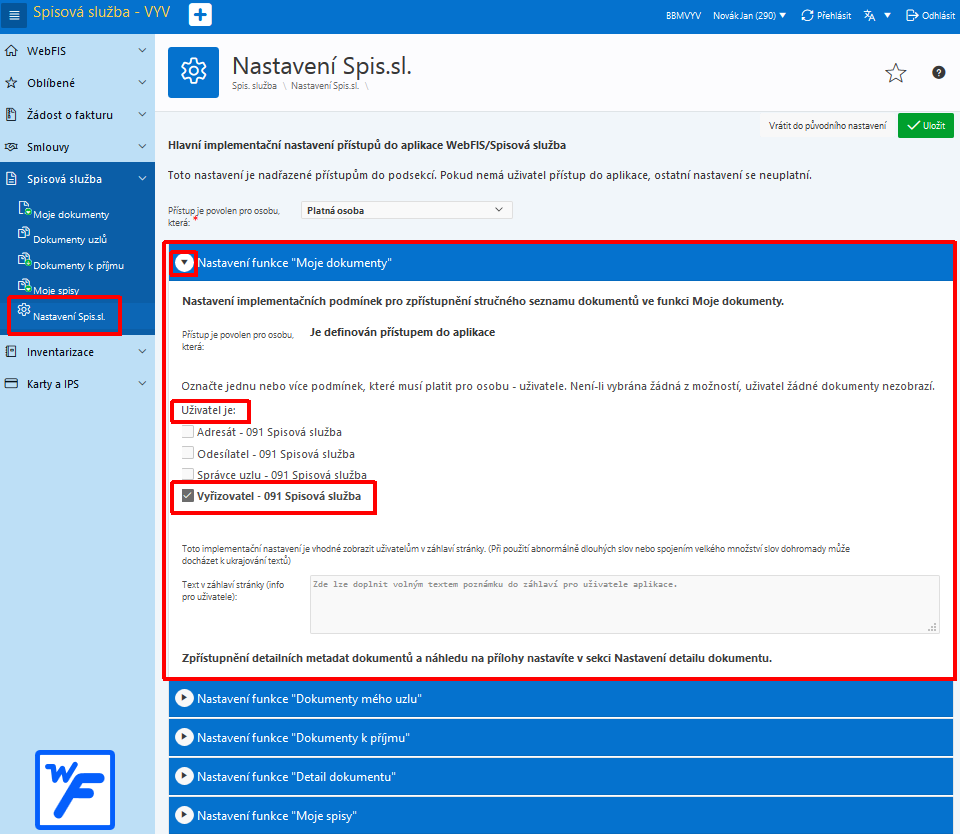The image size is (960, 834).
Task: Open help via question mark icon
Action: 938,73
